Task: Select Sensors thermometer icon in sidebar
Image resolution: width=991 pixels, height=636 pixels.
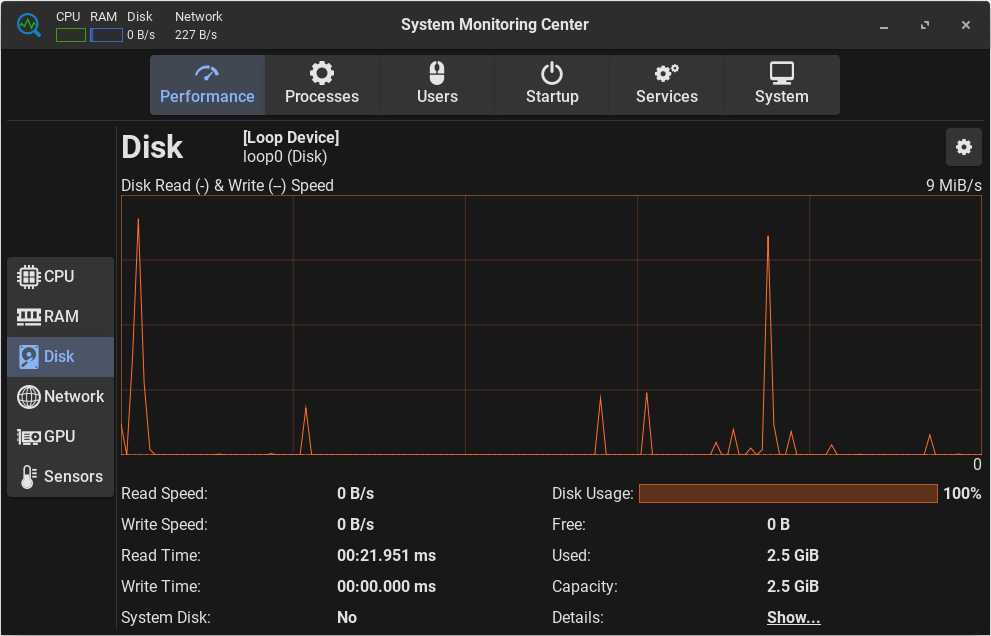Action: coord(28,476)
